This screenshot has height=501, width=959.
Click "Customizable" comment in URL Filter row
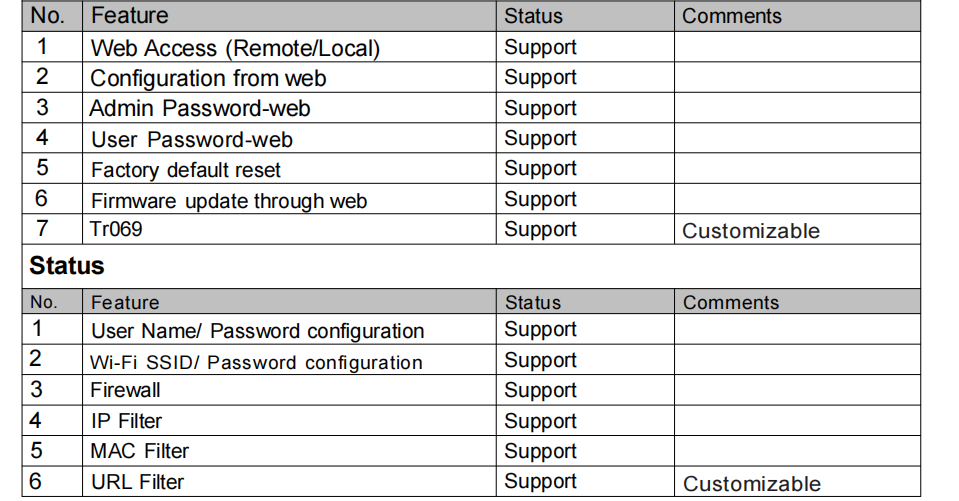(752, 484)
